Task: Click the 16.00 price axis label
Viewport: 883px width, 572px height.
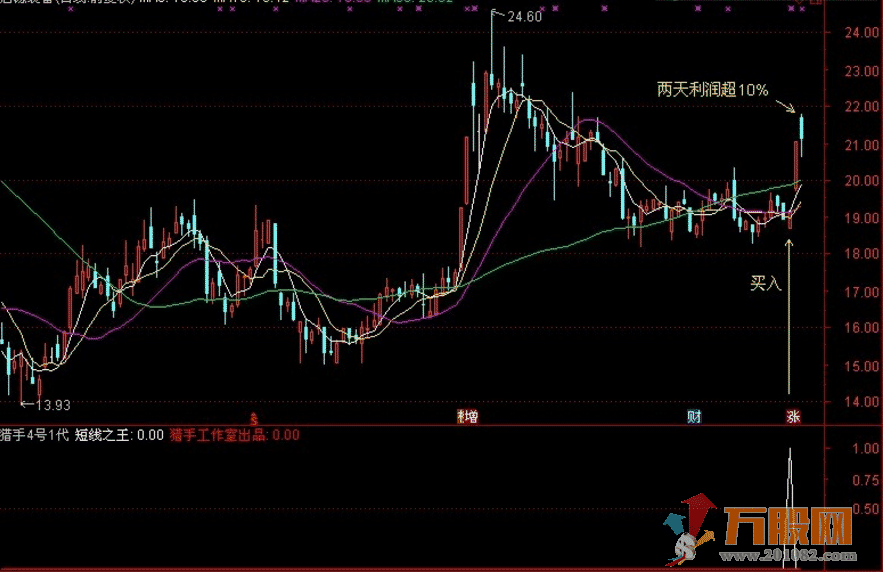Action: [861, 328]
